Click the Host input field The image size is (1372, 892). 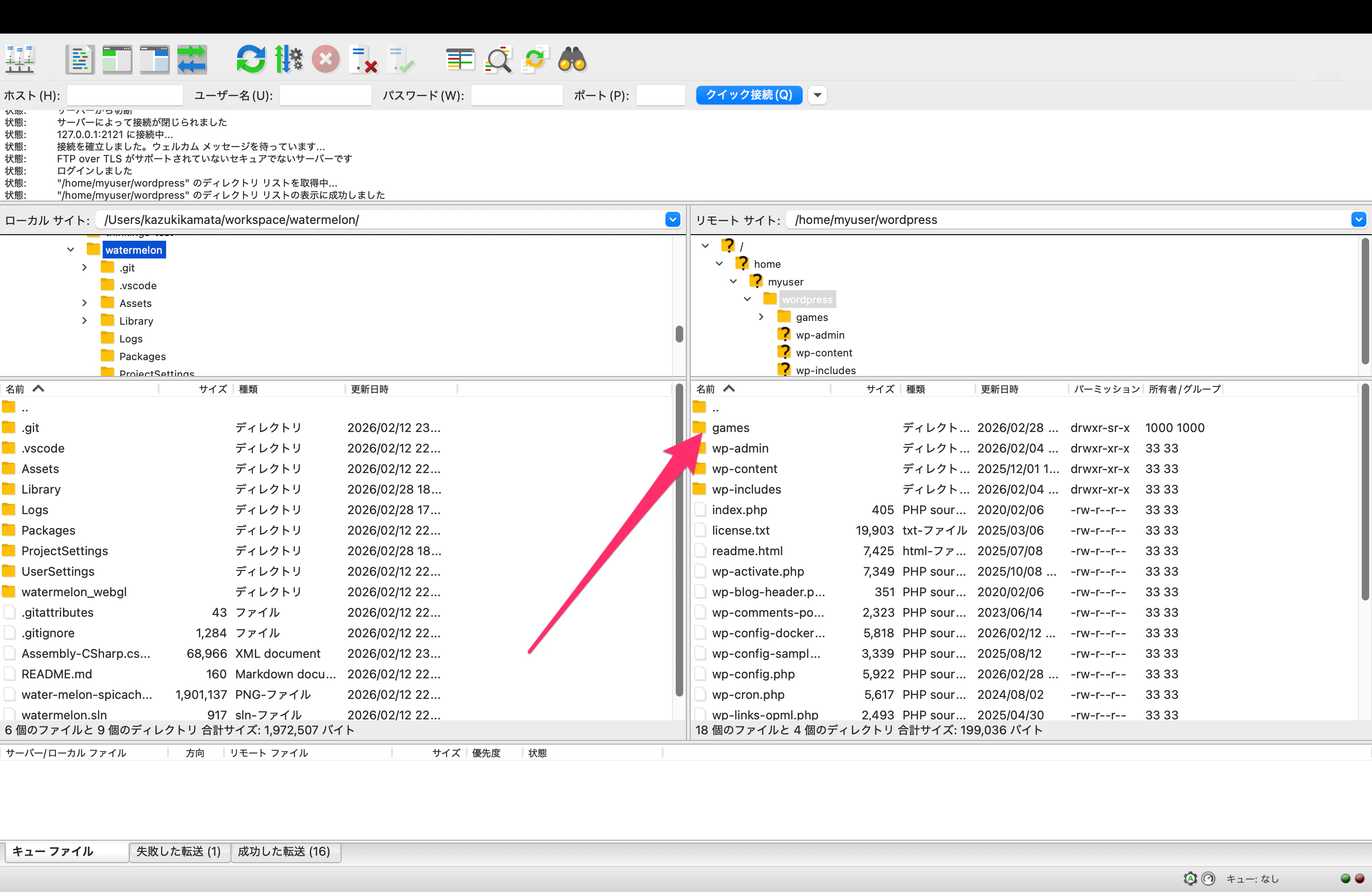(x=125, y=95)
